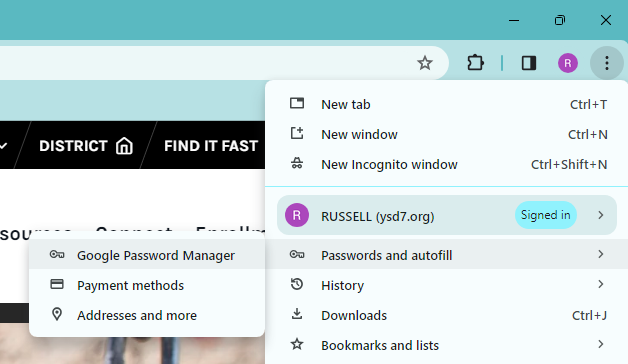Click the key icon beside Google Password Manager
This screenshot has height=364, width=628.
57,254
